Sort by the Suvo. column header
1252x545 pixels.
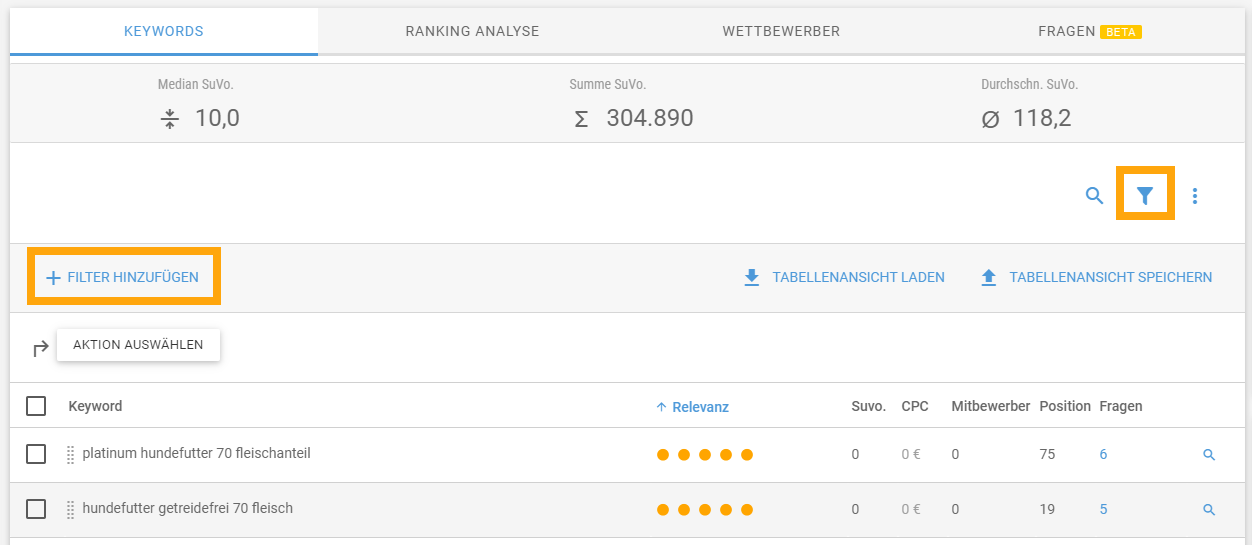(x=868, y=406)
